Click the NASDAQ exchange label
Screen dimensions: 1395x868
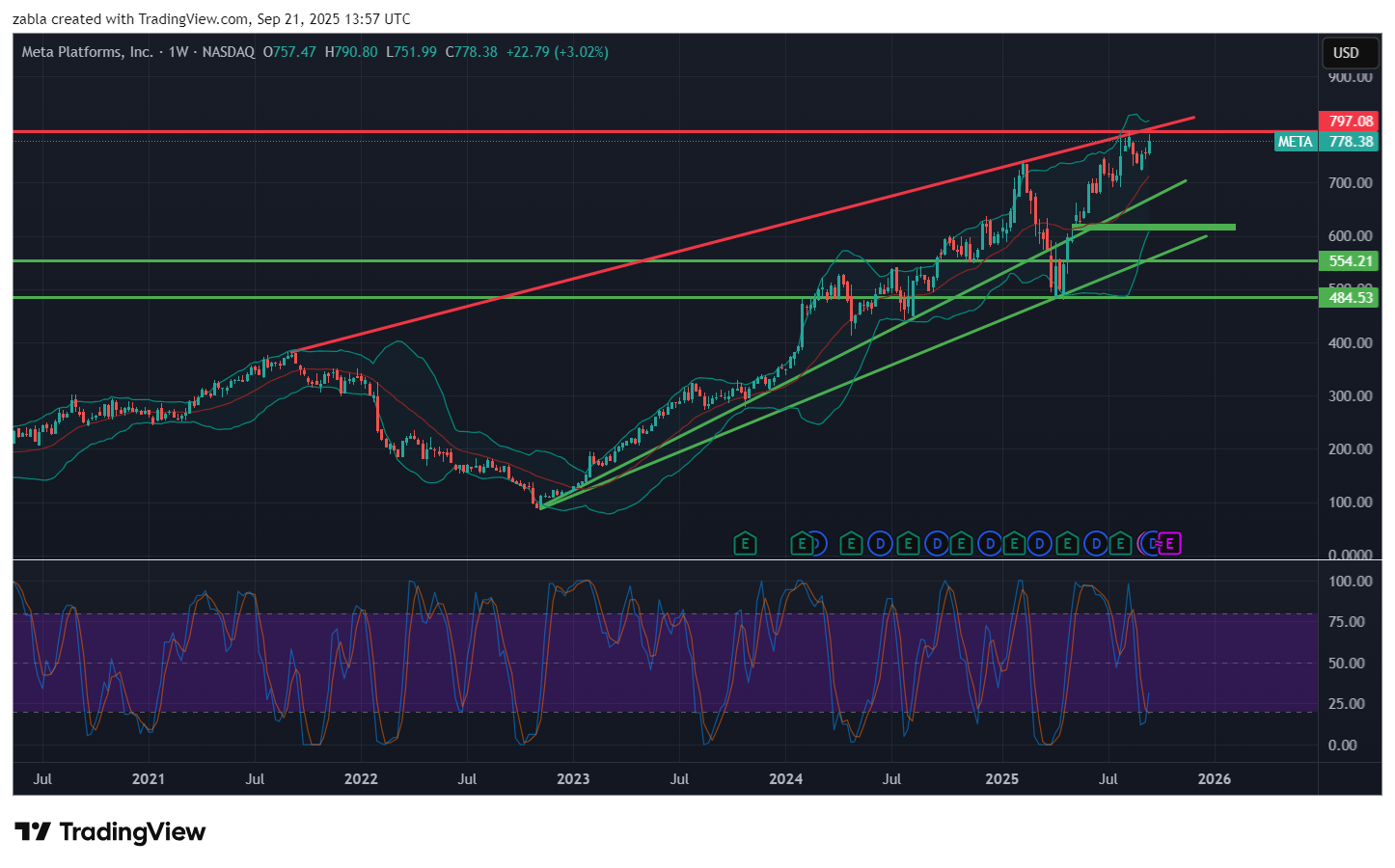click(229, 52)
